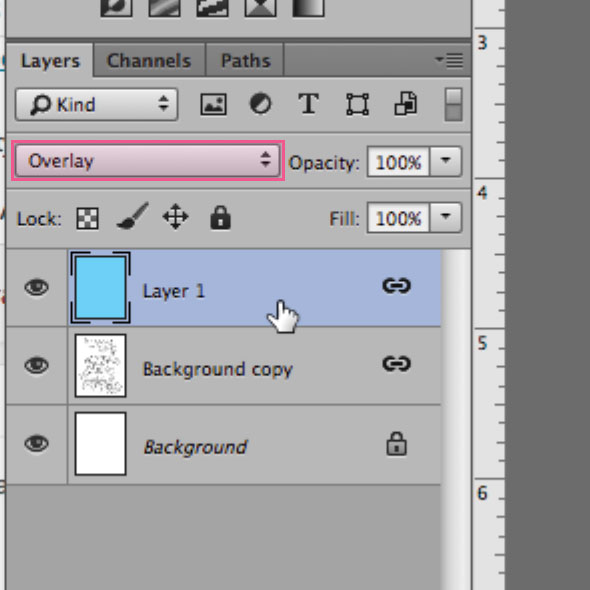Select the Layer 1 name text
The image size is (590, 590).
(174, 291)
